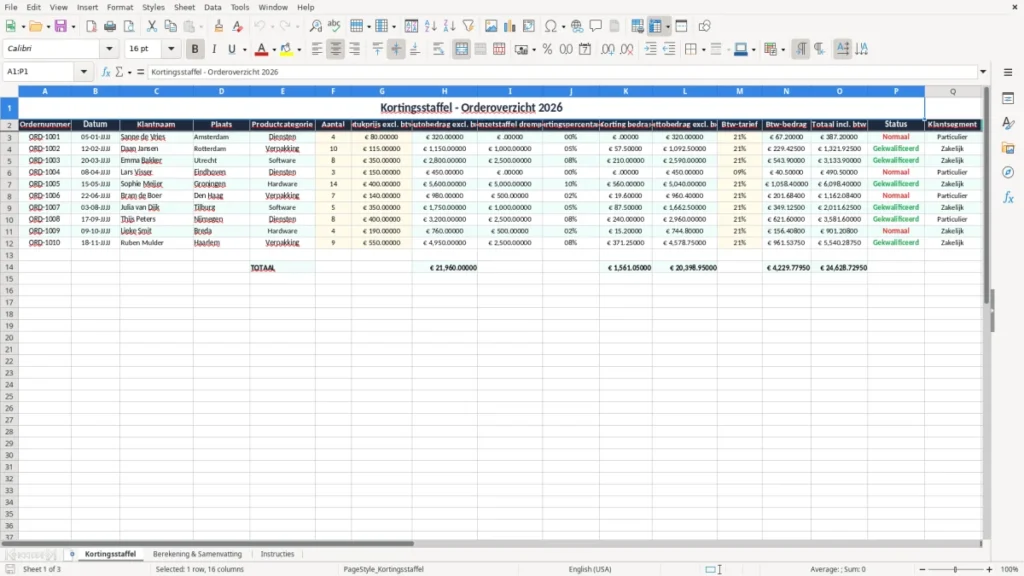
Task: Define print area icon
Action: 637,26
